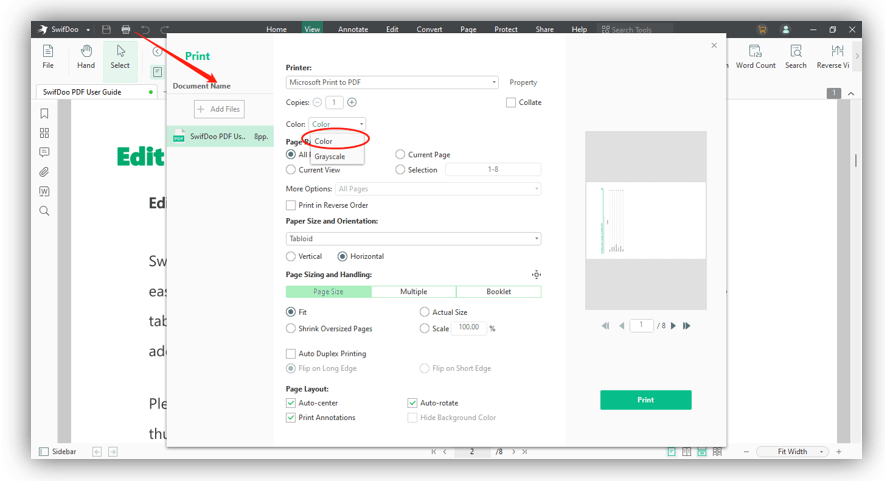885x481 pixels.
Task: Open the Protect menu tab
Action: pos(506,29)
